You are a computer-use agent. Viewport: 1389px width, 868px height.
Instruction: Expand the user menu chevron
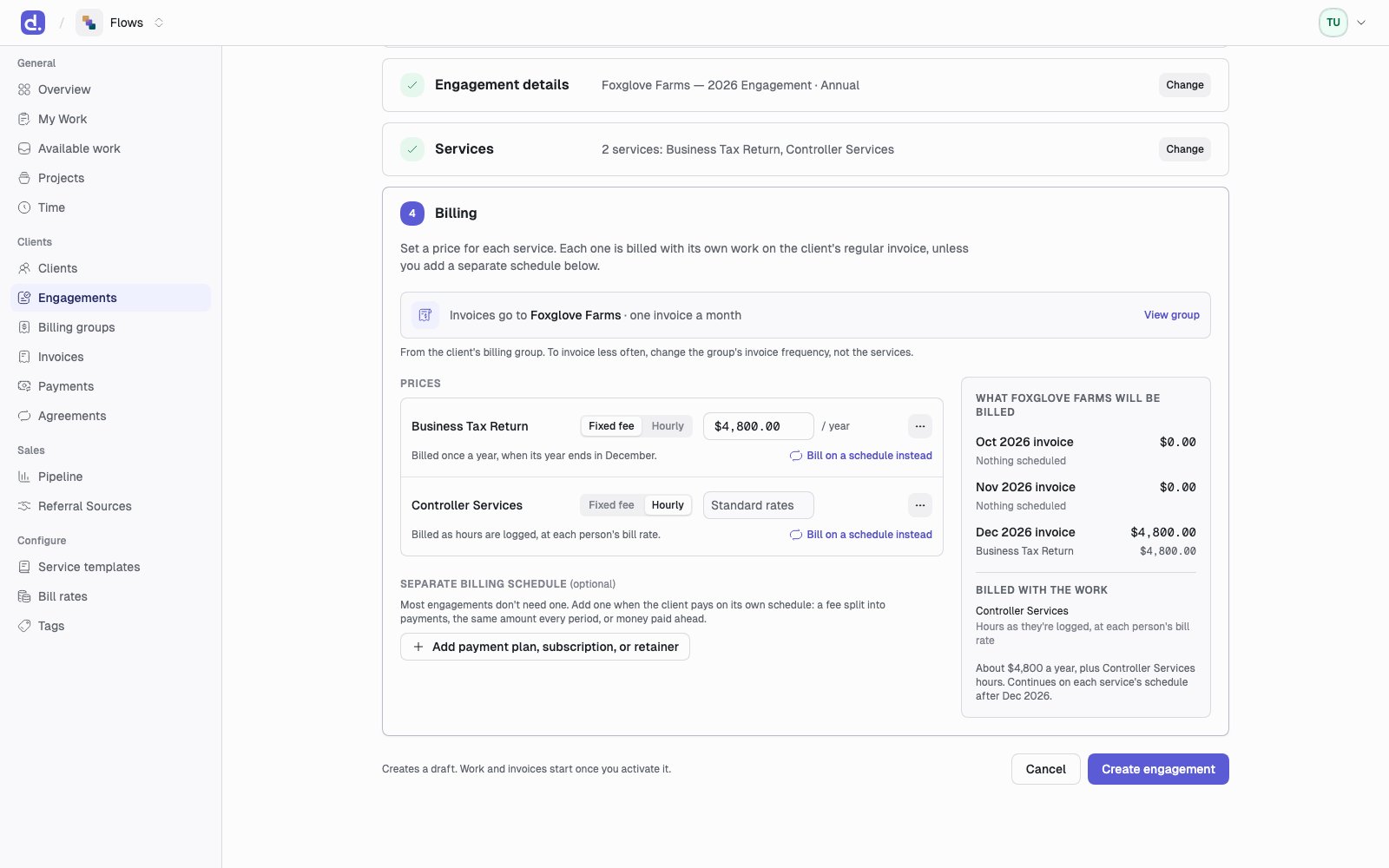pyautogui.click(x=1361, y=23)
